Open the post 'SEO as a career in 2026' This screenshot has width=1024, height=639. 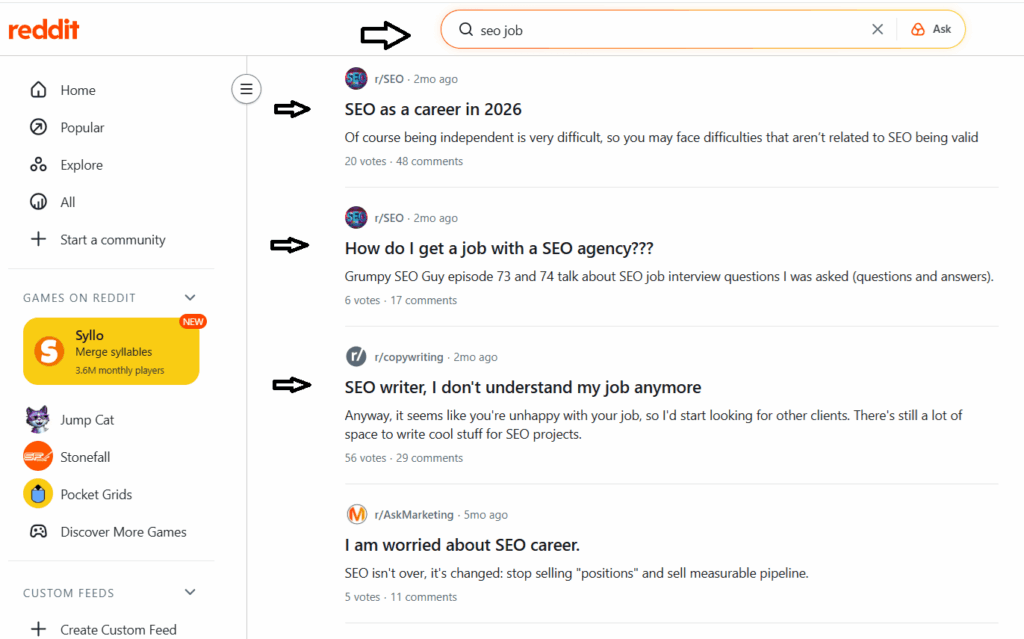click(x=433, y=109)
